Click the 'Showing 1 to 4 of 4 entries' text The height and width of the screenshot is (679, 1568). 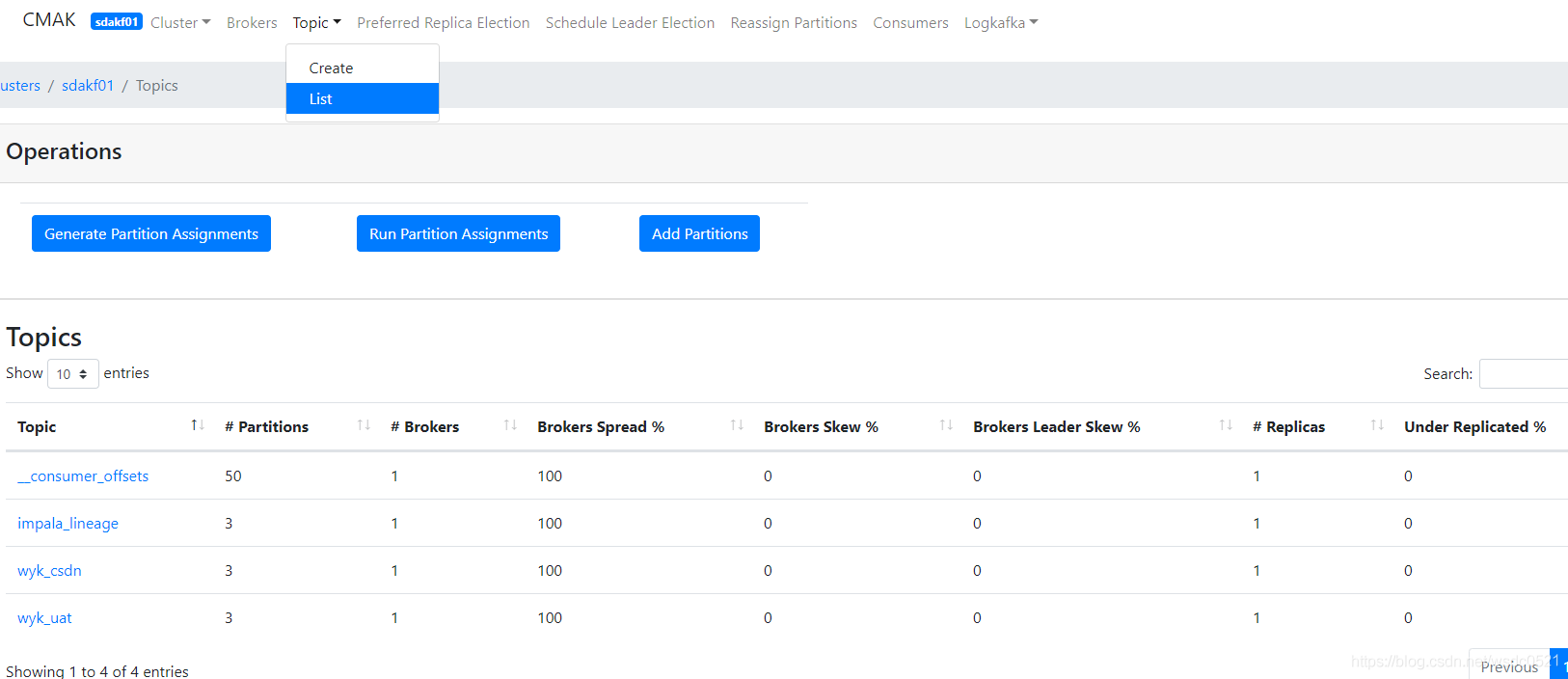97,671
